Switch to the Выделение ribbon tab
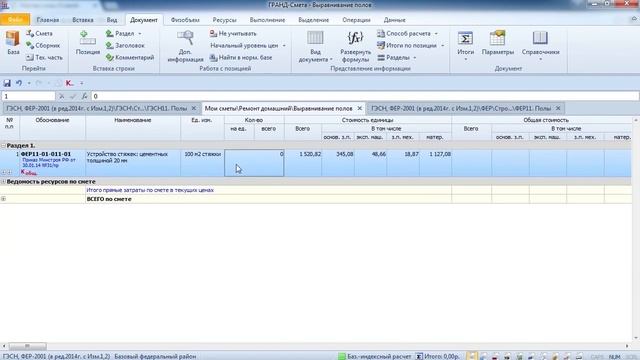This screenshot has height=360, width=640. (x=313, y=20)
